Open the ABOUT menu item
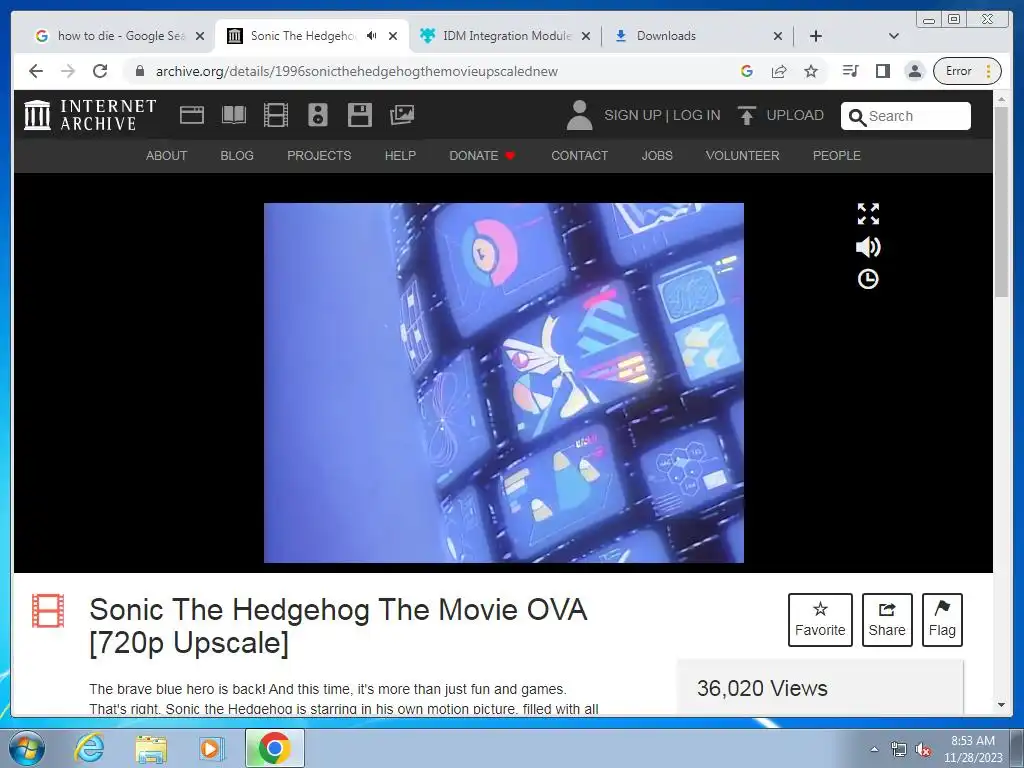The width and height of the screenshot is (1024, 768). coord(167,155)
